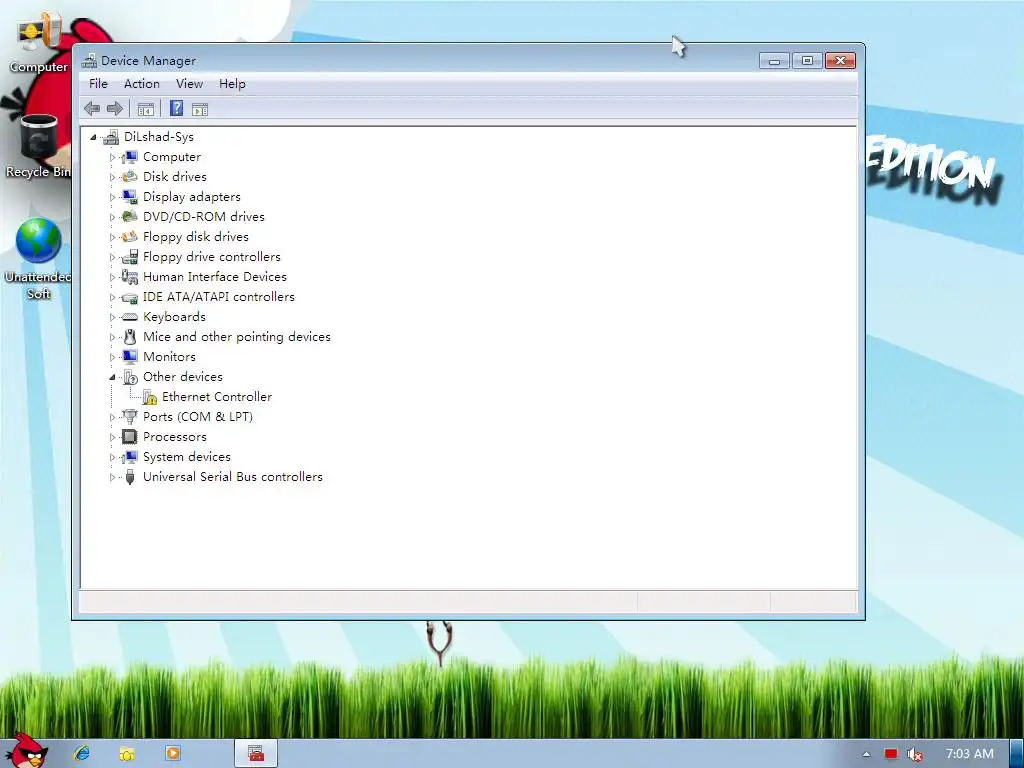1024x768 pixels.
Task: Select the Recycle Bin desktop icon
Action: tap(38, 146)
